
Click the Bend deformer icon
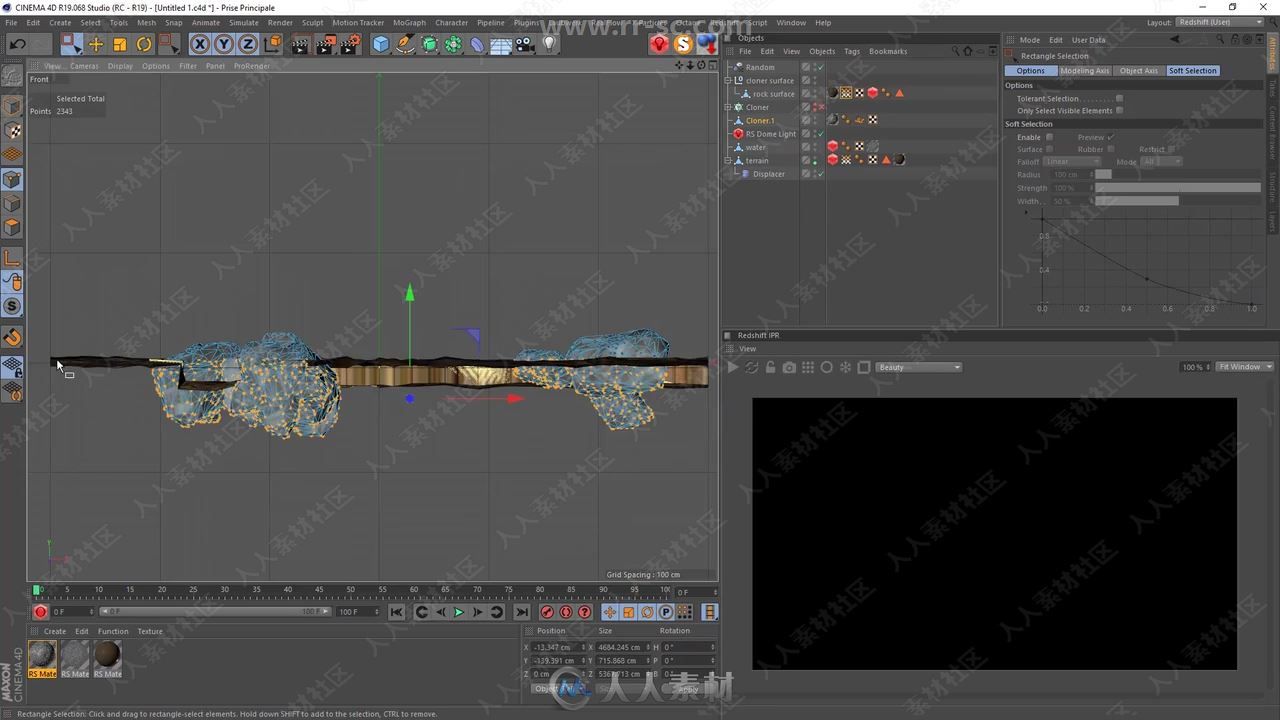[x=478, y=44]
